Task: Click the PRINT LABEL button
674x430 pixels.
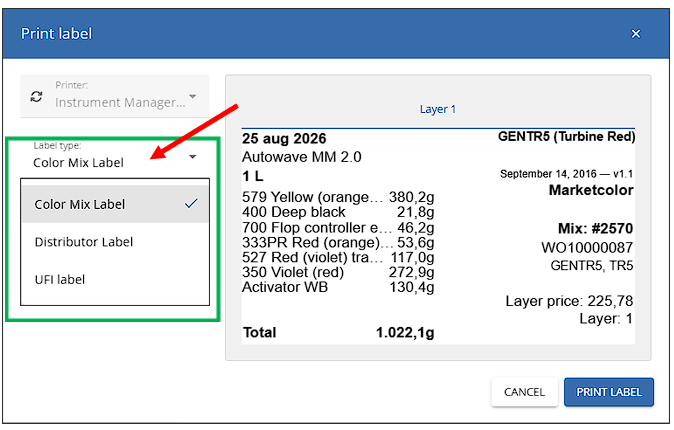Action: 609,392
